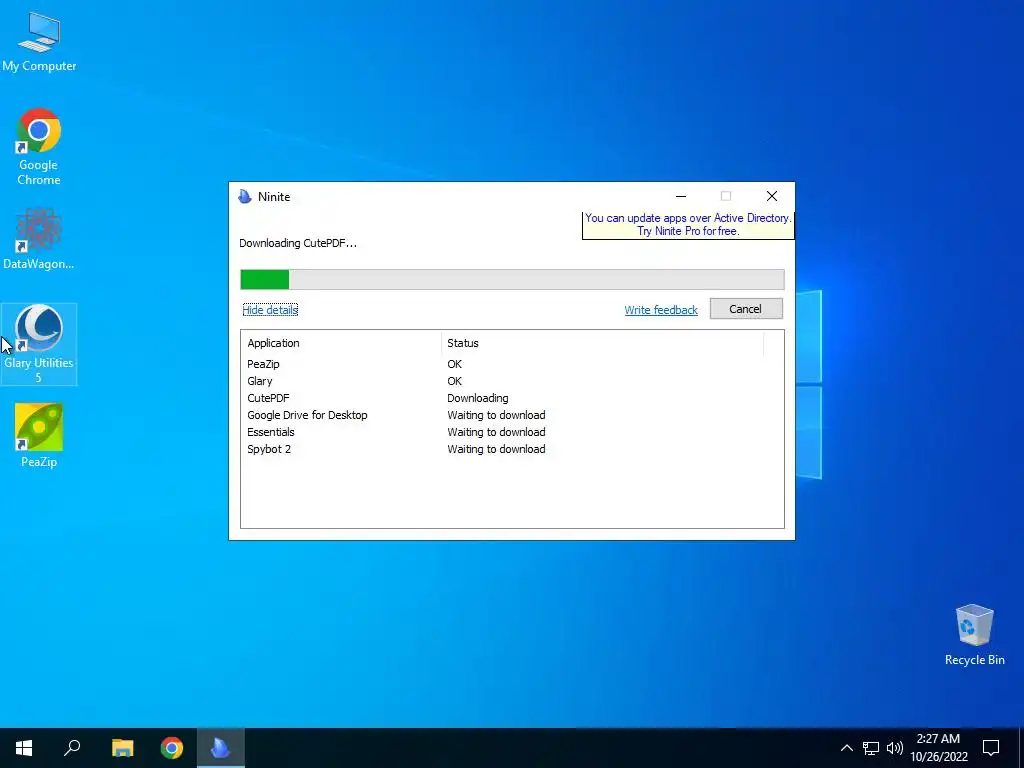Show hidden system tray icons

[846, 748]
